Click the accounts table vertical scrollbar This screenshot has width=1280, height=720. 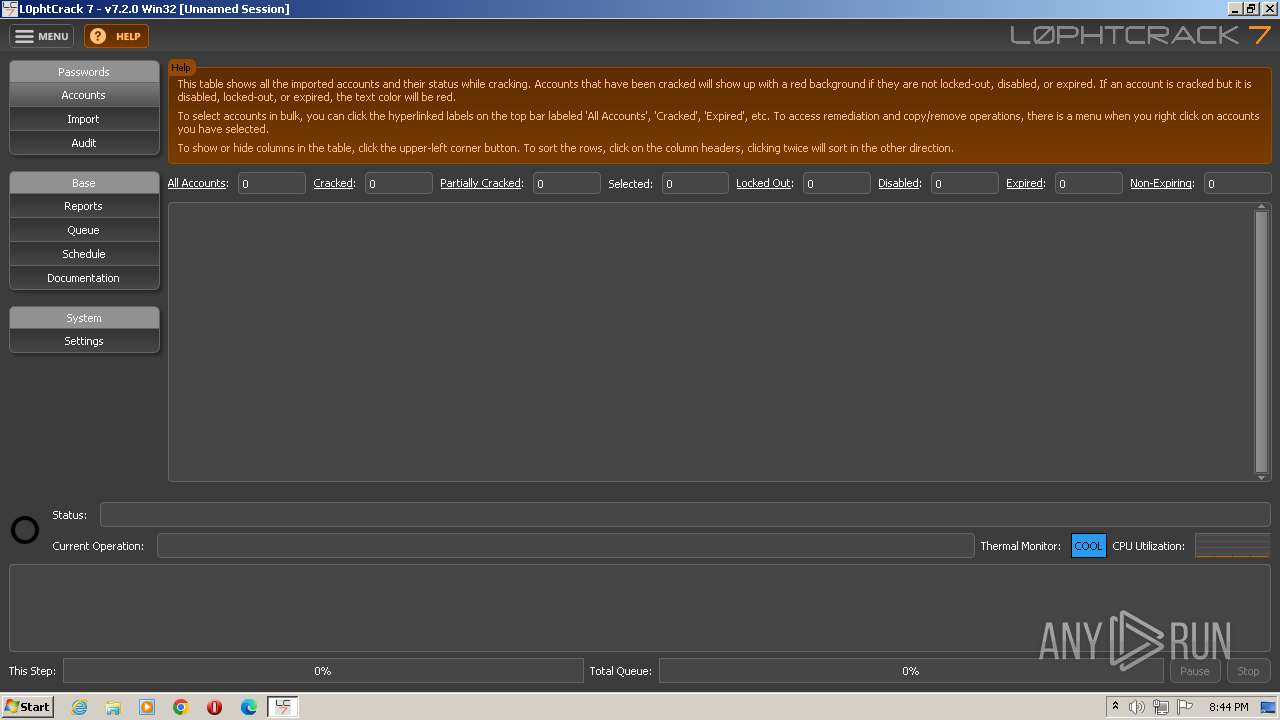point(1262,342)
